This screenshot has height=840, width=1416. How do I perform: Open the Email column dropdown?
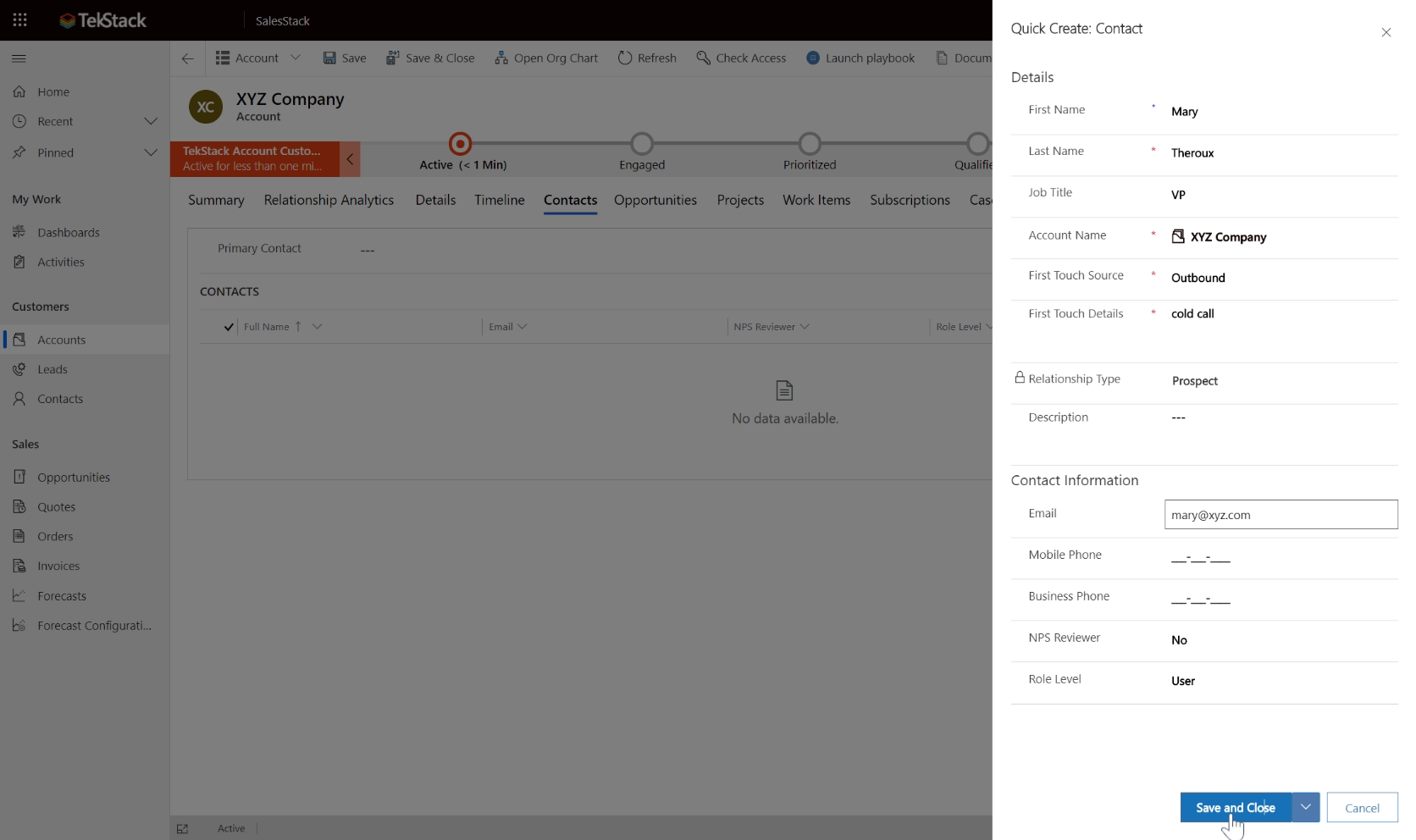pyautogui.click(x=522, y=327)
